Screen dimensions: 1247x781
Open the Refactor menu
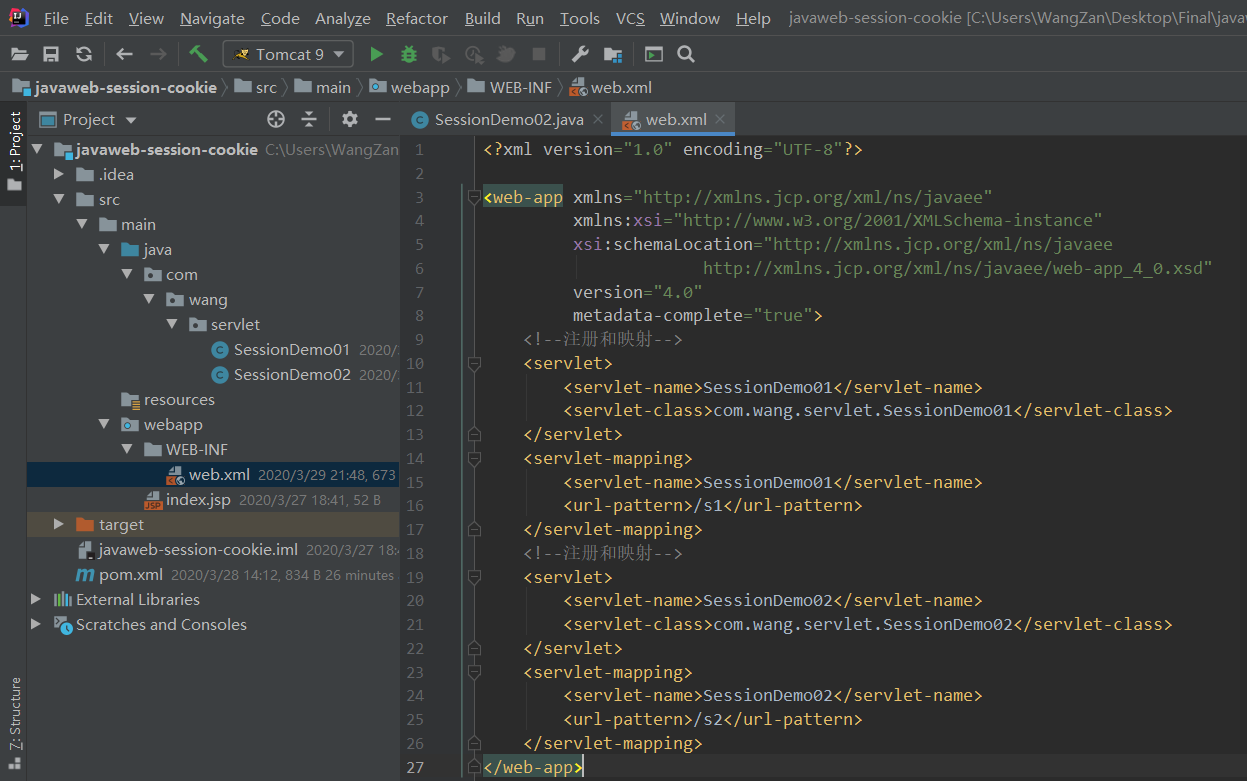tap(416, 19)
